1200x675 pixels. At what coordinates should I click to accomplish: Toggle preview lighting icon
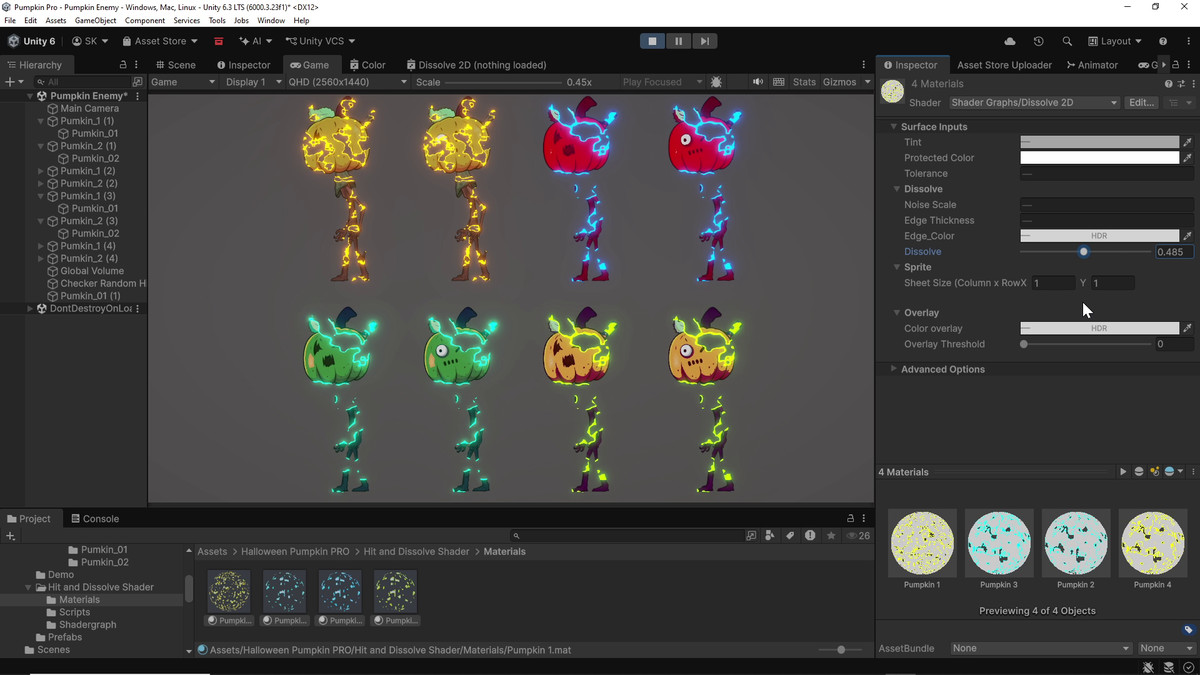coord(1155,472)
